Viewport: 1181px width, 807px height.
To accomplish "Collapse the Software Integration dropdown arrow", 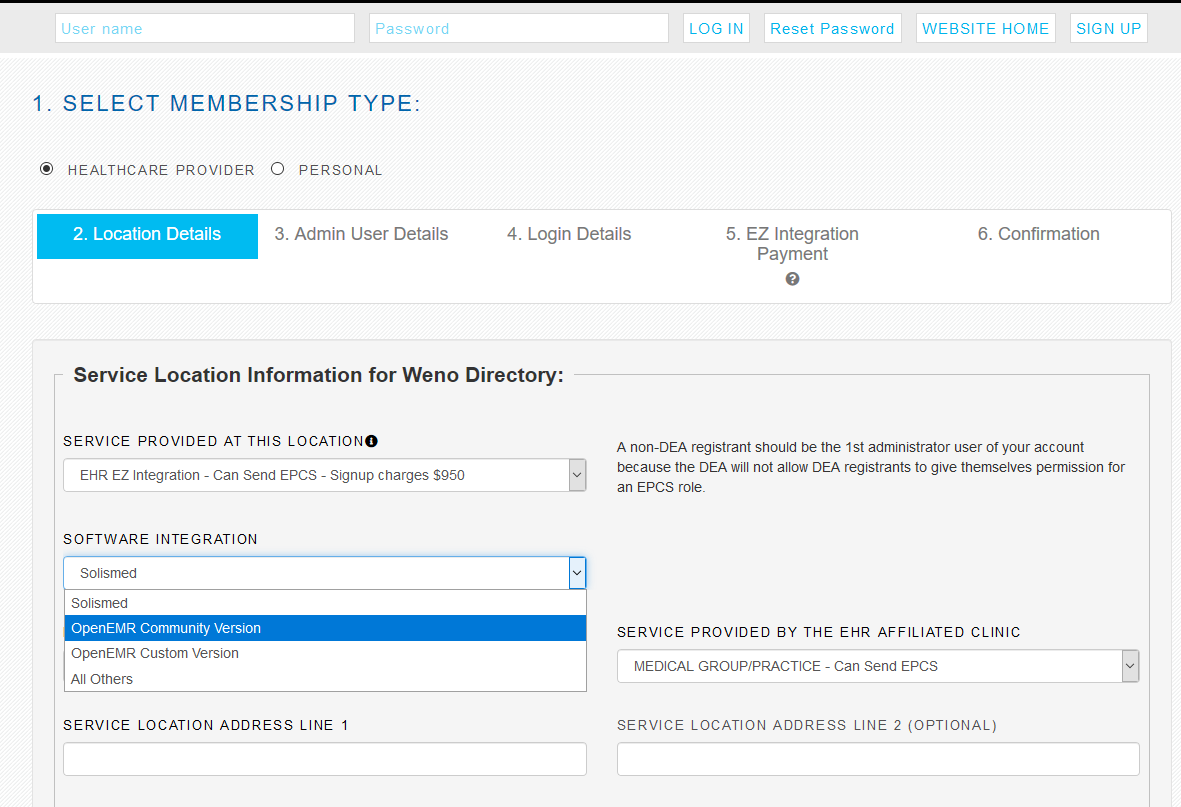I will pyautogui.click(x=577, y=573).
